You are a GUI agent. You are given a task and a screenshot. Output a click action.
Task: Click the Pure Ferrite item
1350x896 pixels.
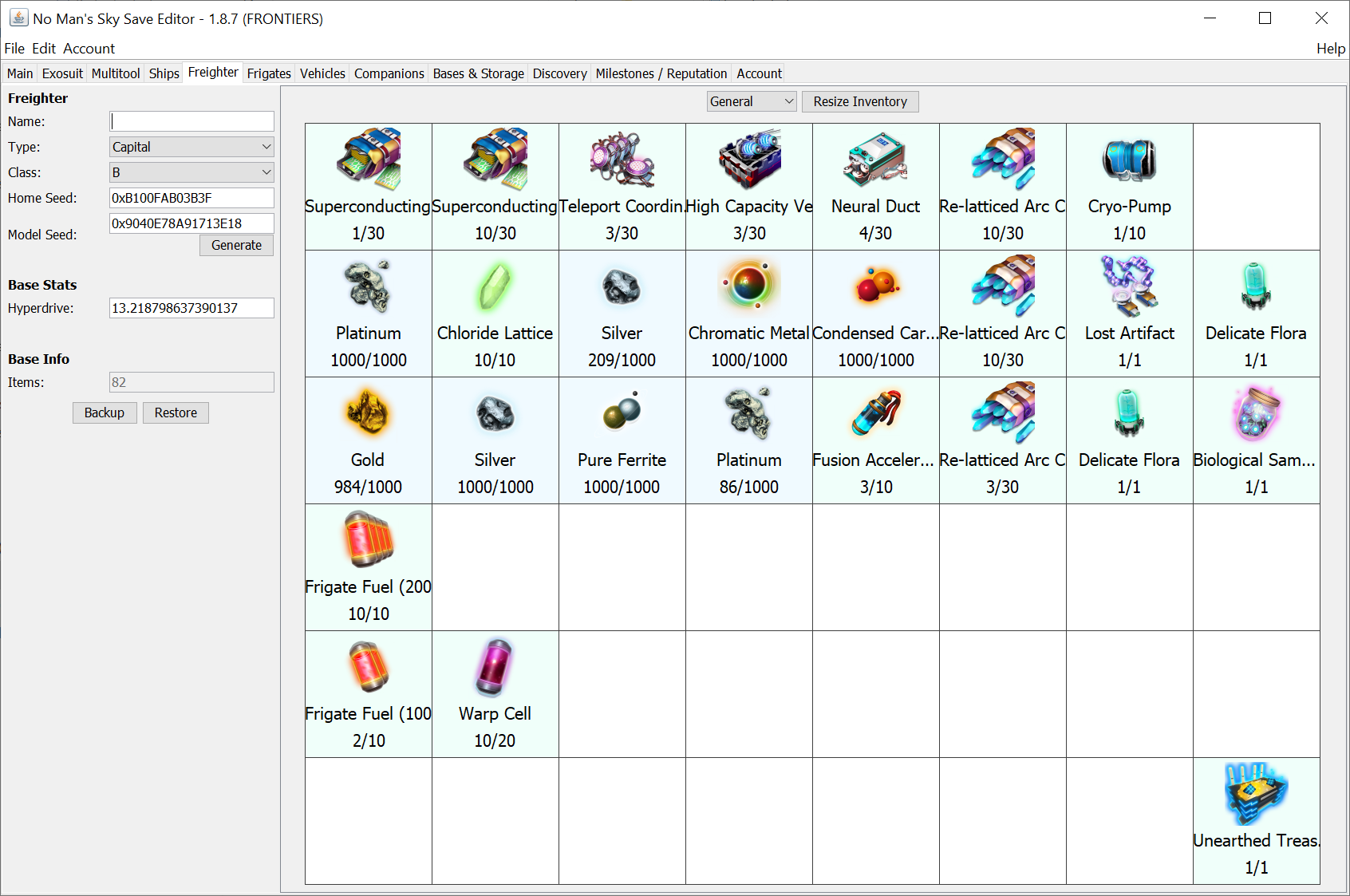[x=622, y=440]
